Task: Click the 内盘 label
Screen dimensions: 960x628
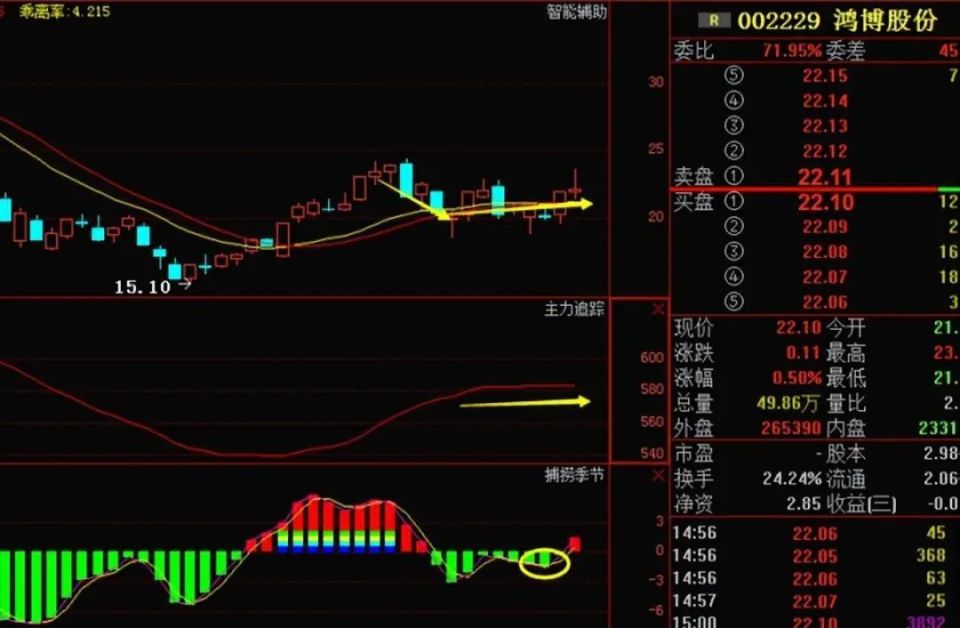Action: click(x=846, y=428)
